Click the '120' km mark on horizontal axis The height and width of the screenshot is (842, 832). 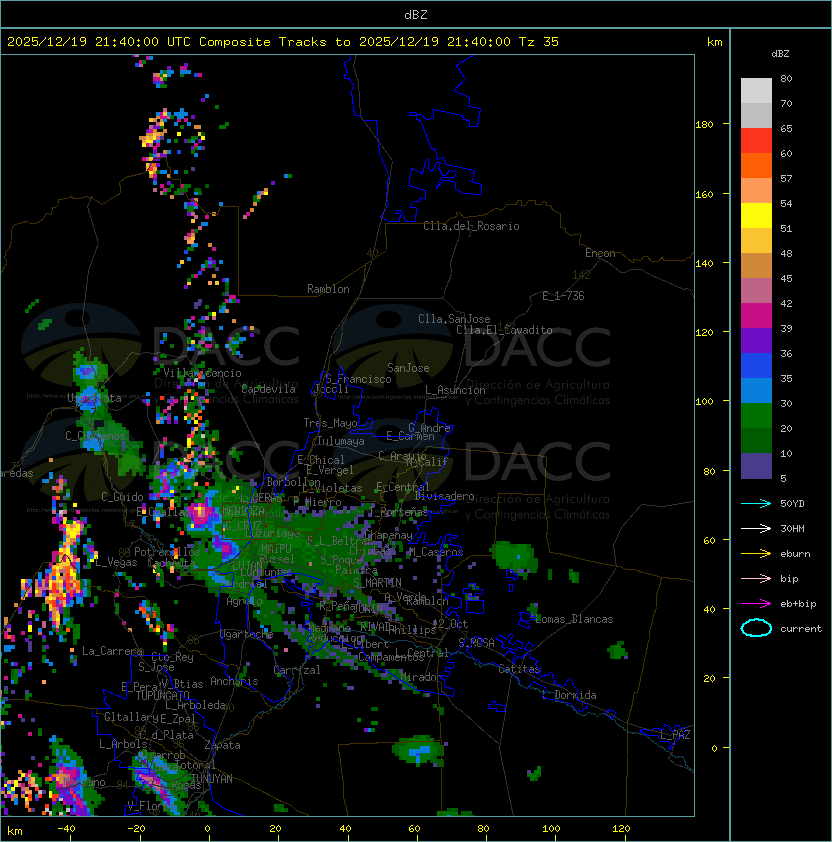621,829
